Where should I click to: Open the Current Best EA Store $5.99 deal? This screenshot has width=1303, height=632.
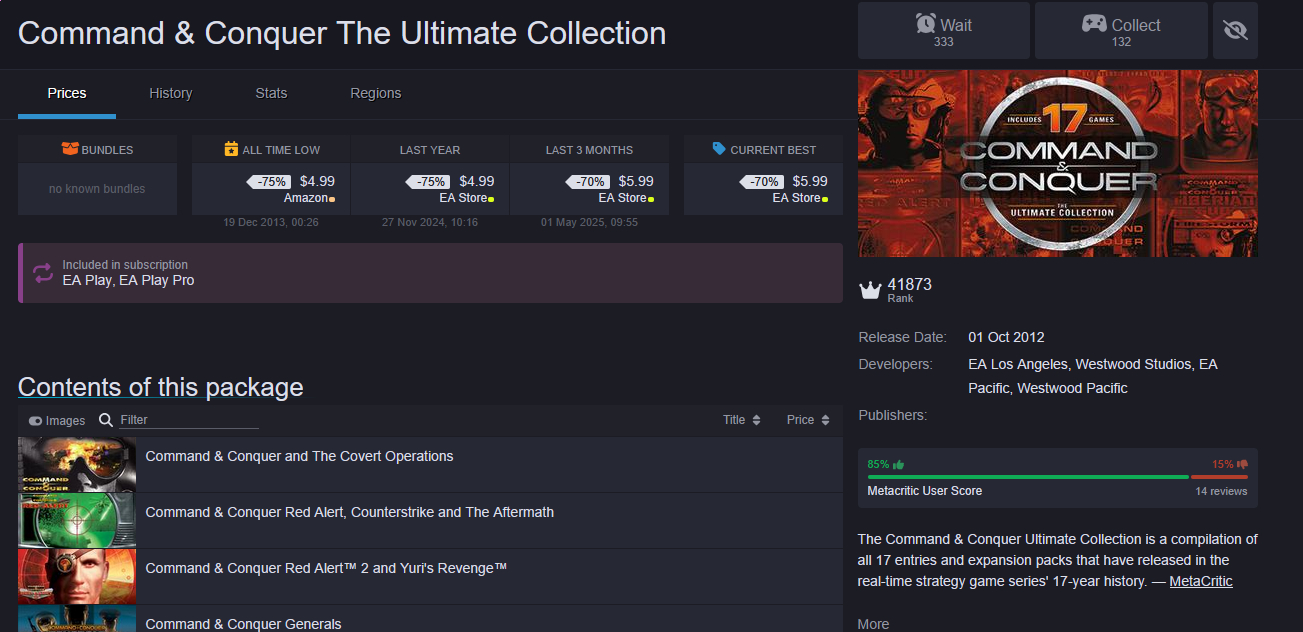pos(763,189)
